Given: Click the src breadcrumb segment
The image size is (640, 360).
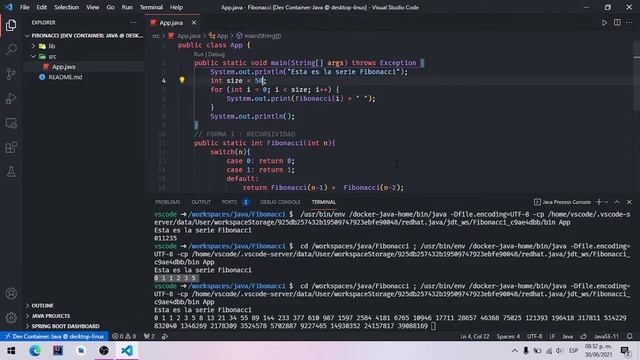Looking at the screenshot, I should [156, 36].
